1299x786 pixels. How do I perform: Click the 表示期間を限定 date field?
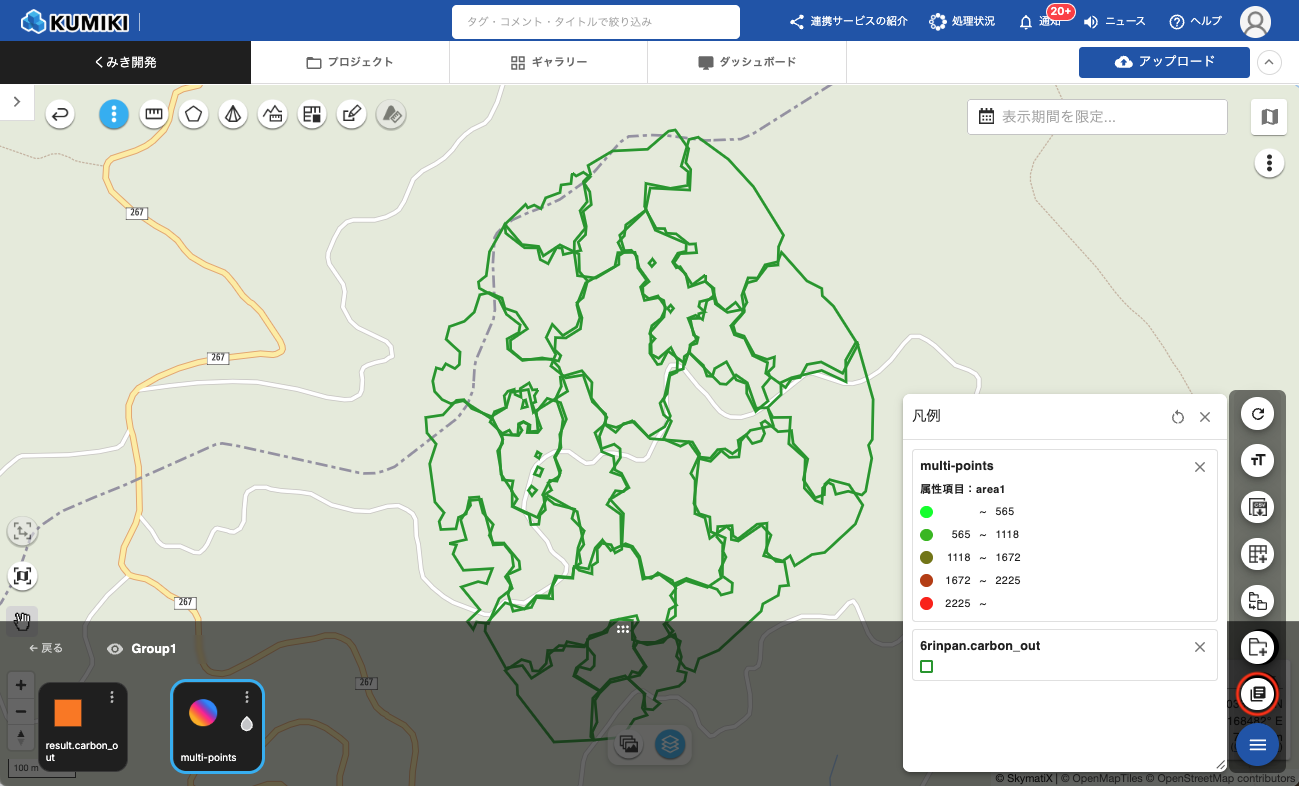pyautogui.click(x=1097, y=117)
